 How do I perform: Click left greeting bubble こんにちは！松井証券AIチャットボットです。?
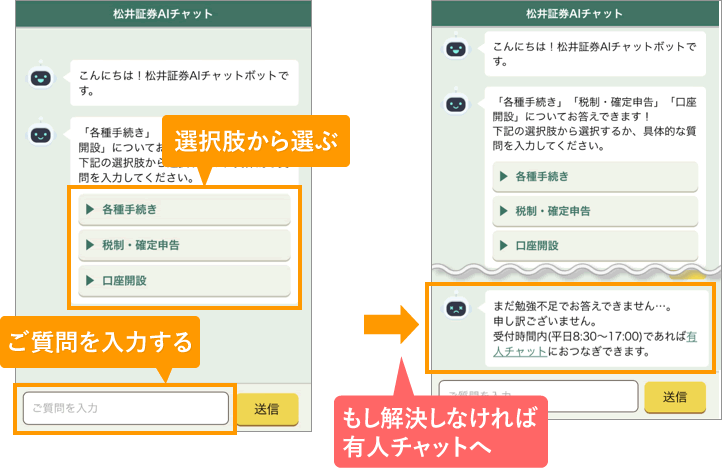184,83
